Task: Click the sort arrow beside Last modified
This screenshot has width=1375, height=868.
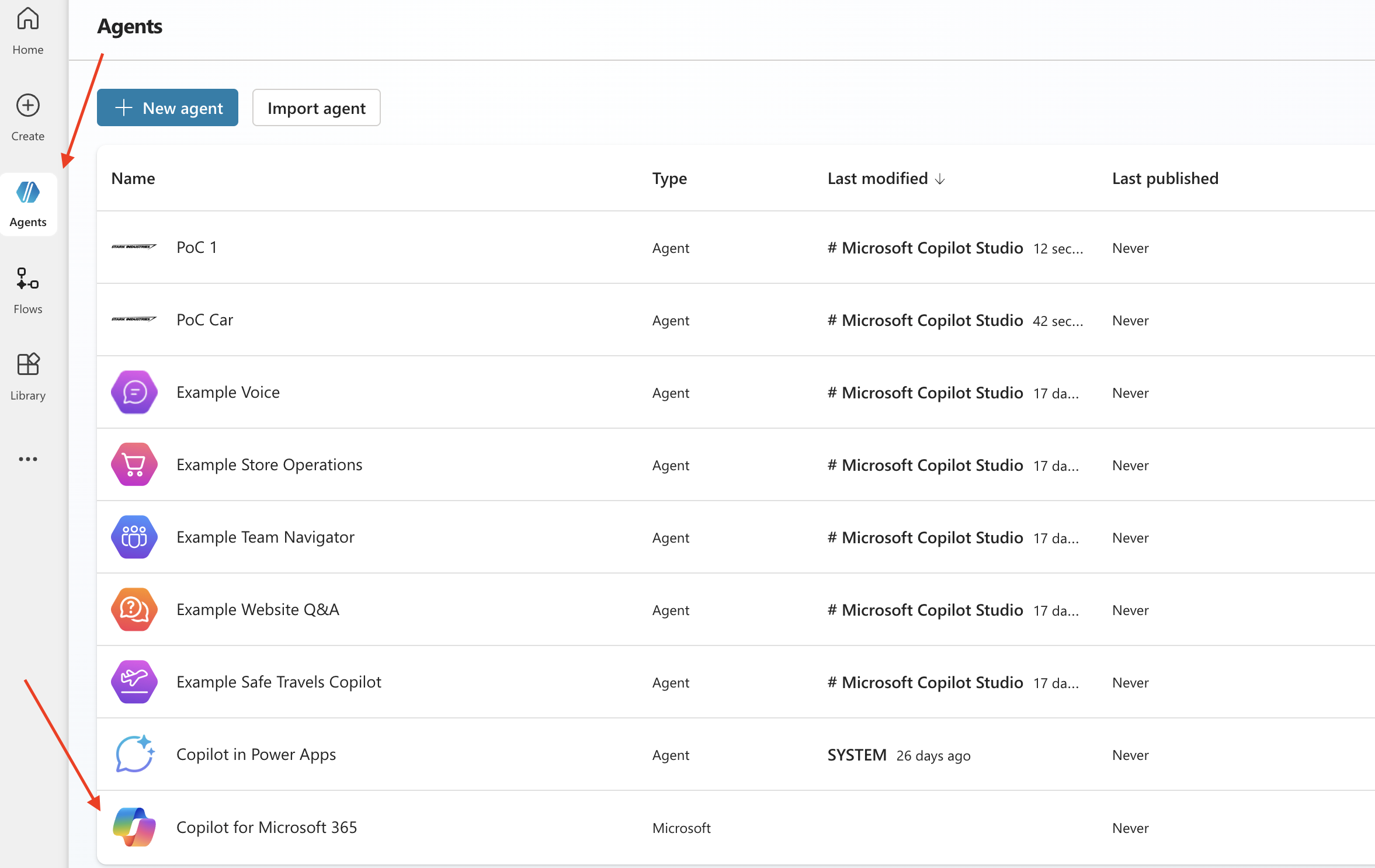Action: coord(940,179)
